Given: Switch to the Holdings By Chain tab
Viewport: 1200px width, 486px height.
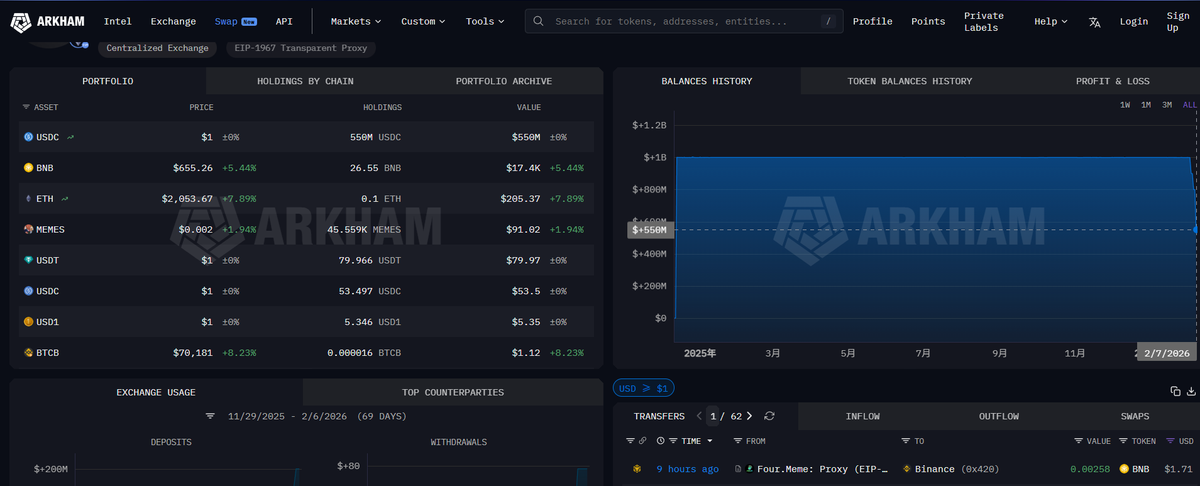Looking at the screenshot, I should click(x=305, y=81).
